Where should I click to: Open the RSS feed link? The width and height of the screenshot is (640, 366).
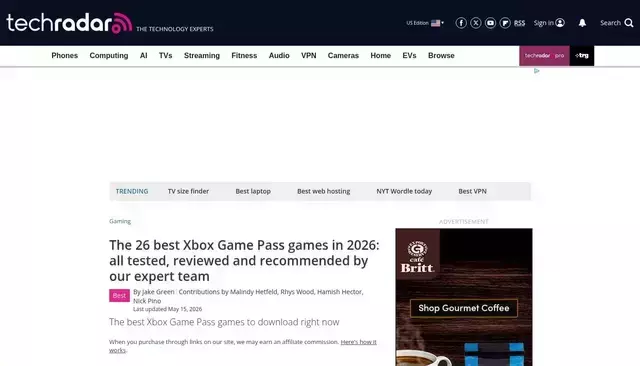click(x=519, y=23)
